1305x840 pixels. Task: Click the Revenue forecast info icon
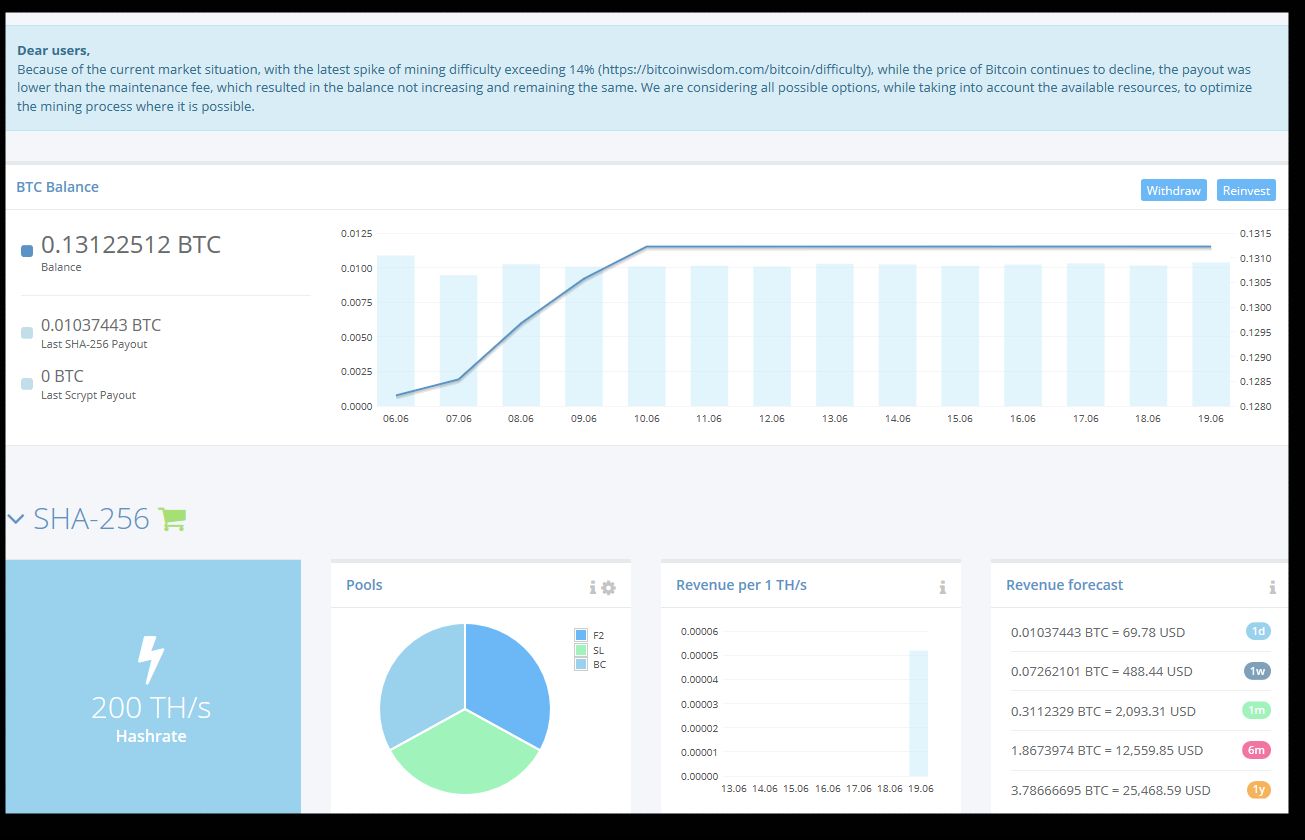[x=1272, y=587]
